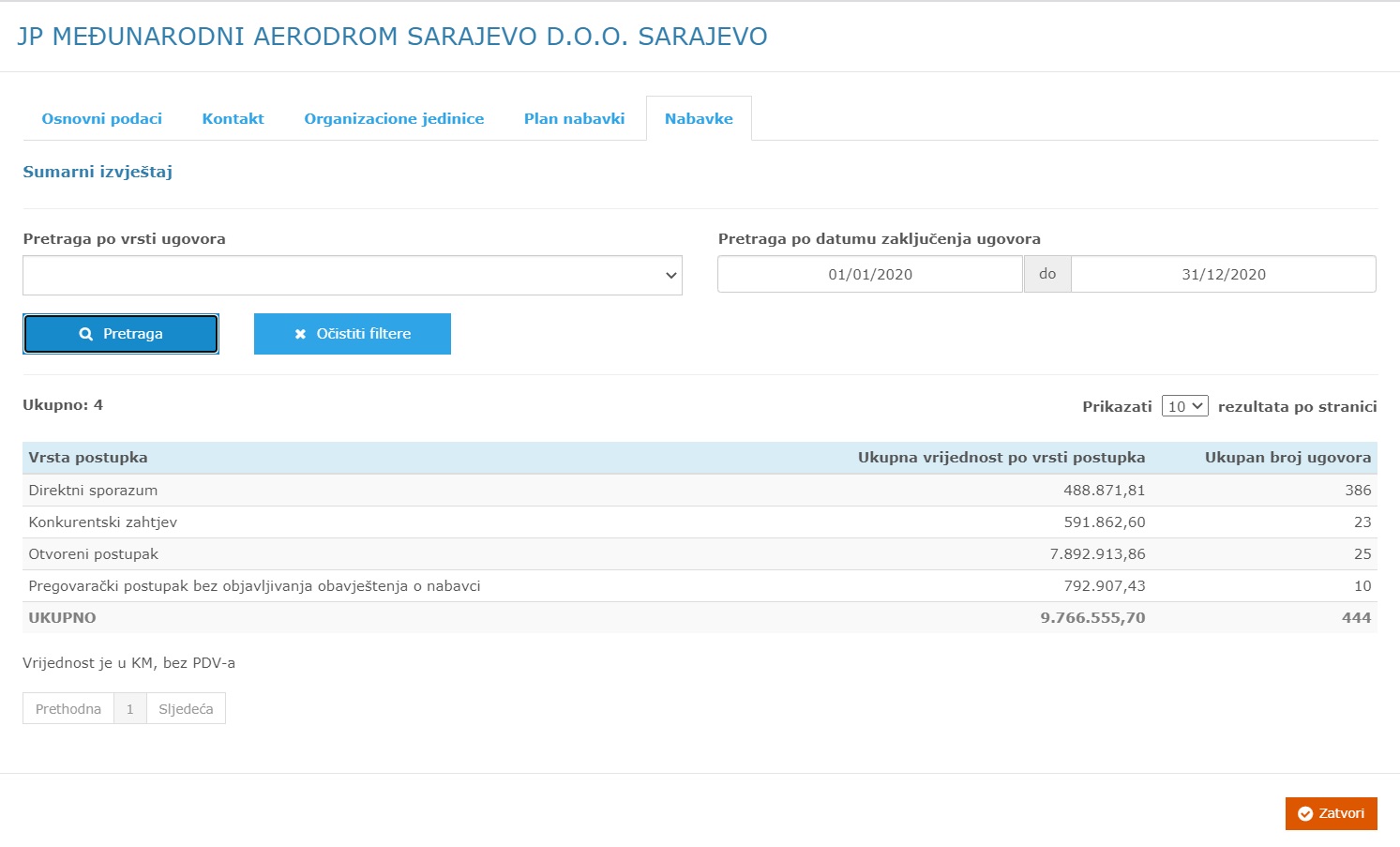Go to the Sljedeća page
The height and width of the screenshot is (847, 1400).
tap(186, 709)
